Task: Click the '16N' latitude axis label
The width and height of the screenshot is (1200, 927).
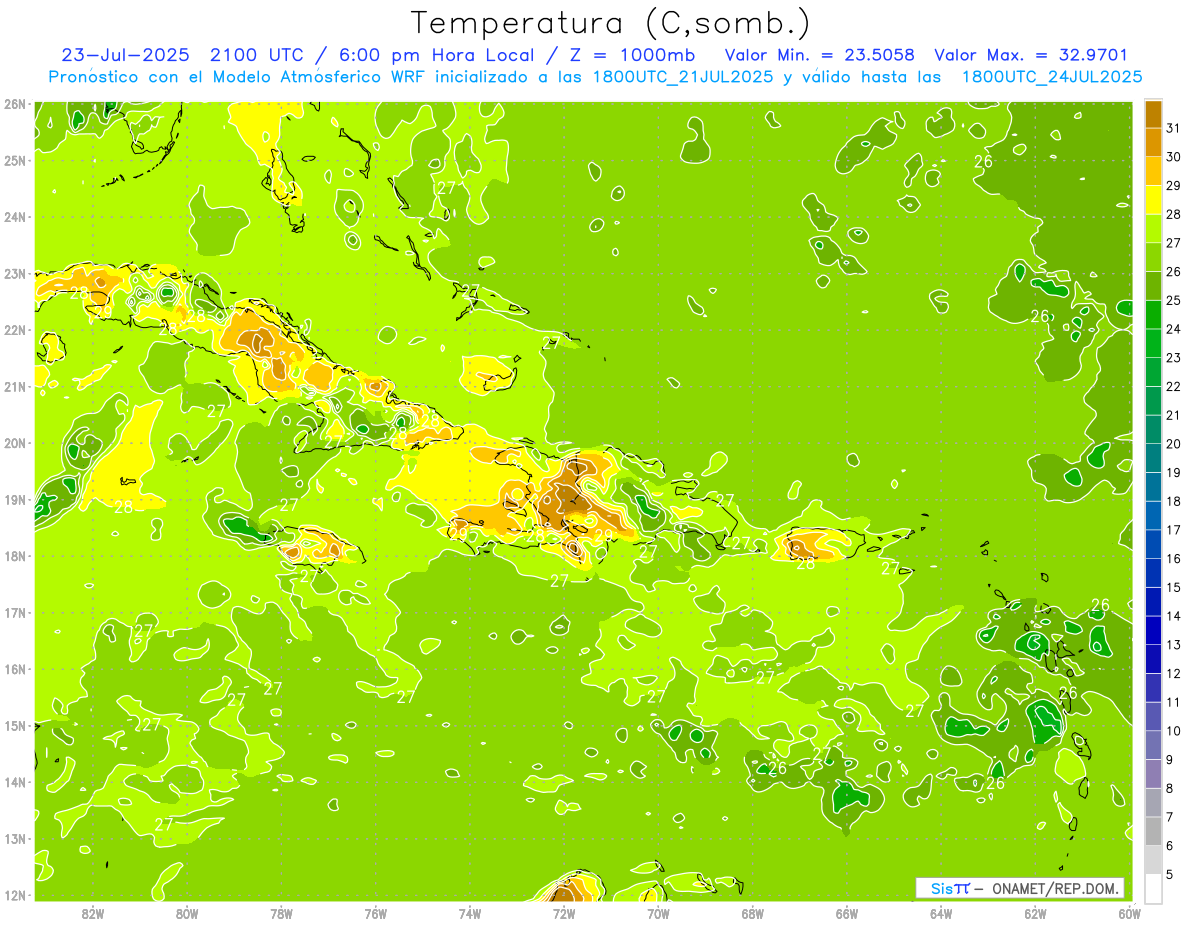Action: tap(15, 669)
